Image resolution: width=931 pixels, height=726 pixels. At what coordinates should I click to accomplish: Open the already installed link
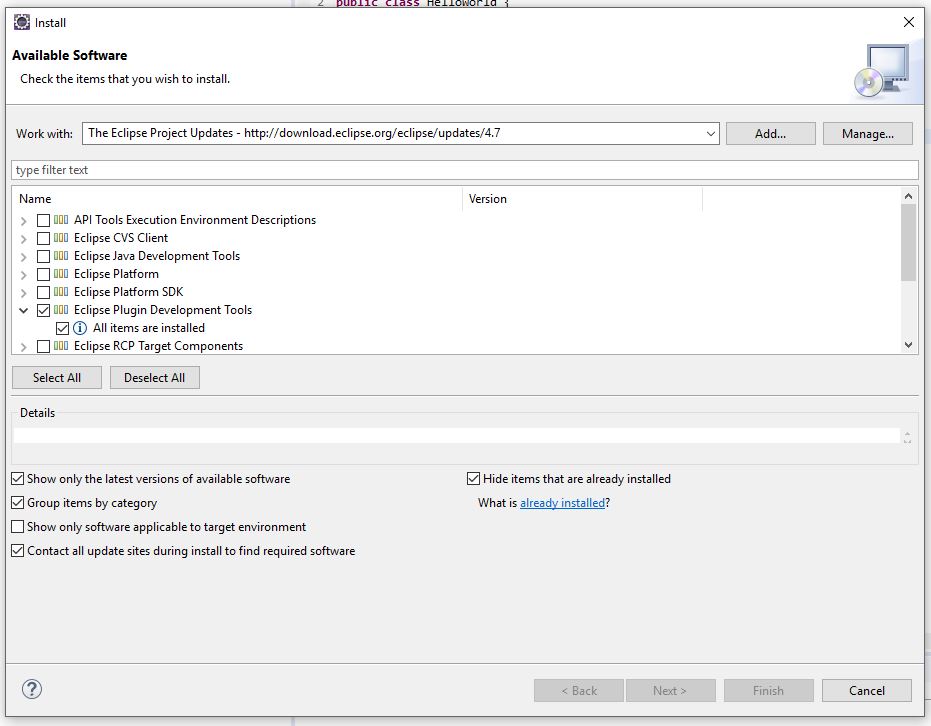(562, 503)
